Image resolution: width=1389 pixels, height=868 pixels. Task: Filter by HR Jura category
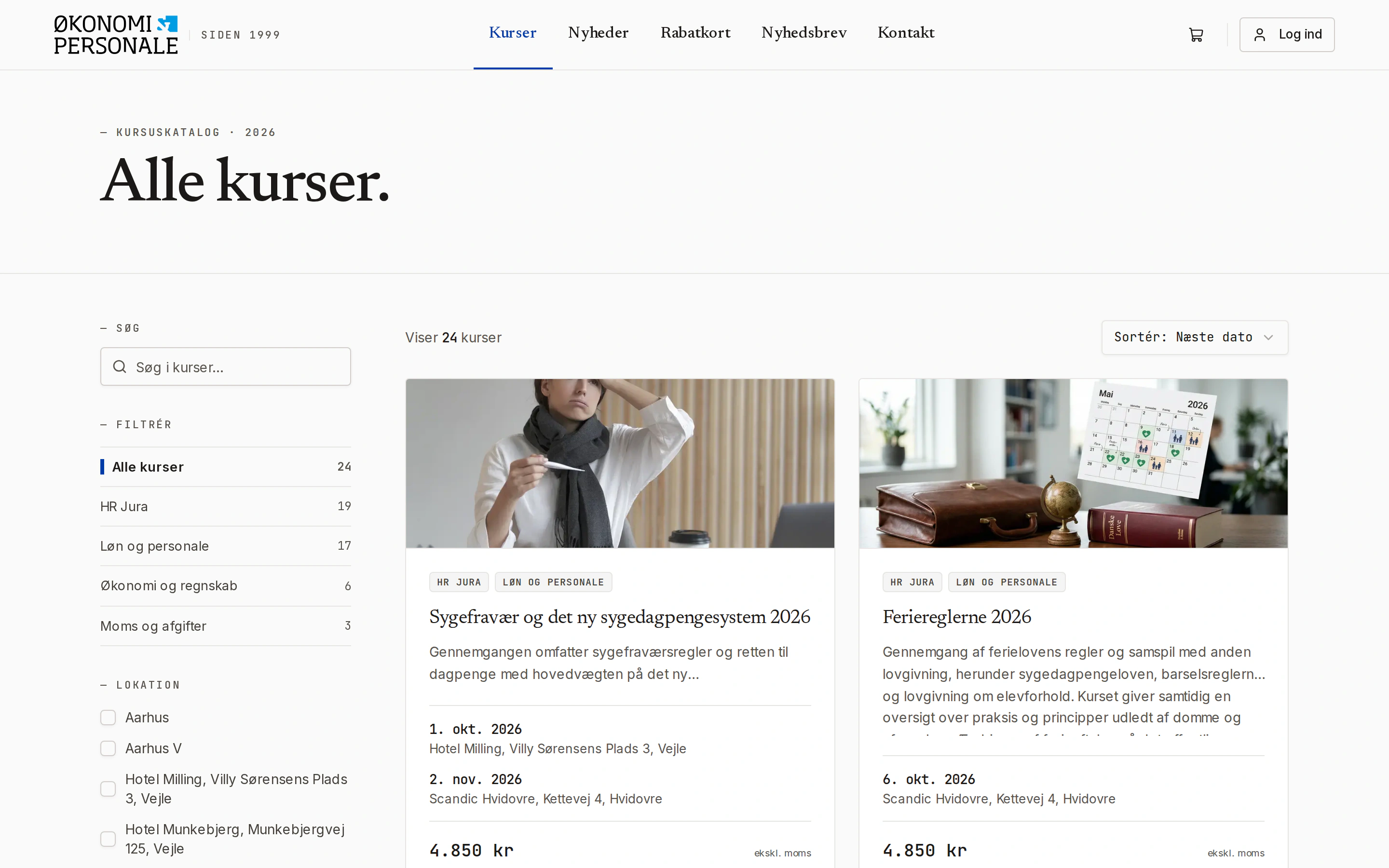click(226, 506)
